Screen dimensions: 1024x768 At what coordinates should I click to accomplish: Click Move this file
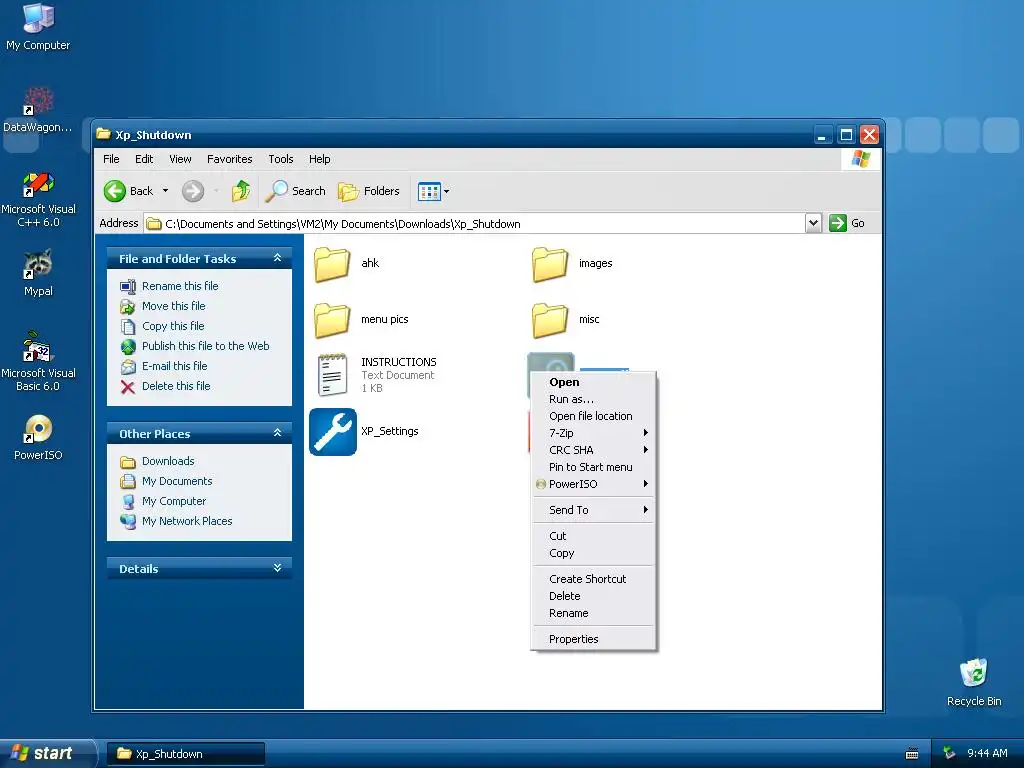coord(174,306)
